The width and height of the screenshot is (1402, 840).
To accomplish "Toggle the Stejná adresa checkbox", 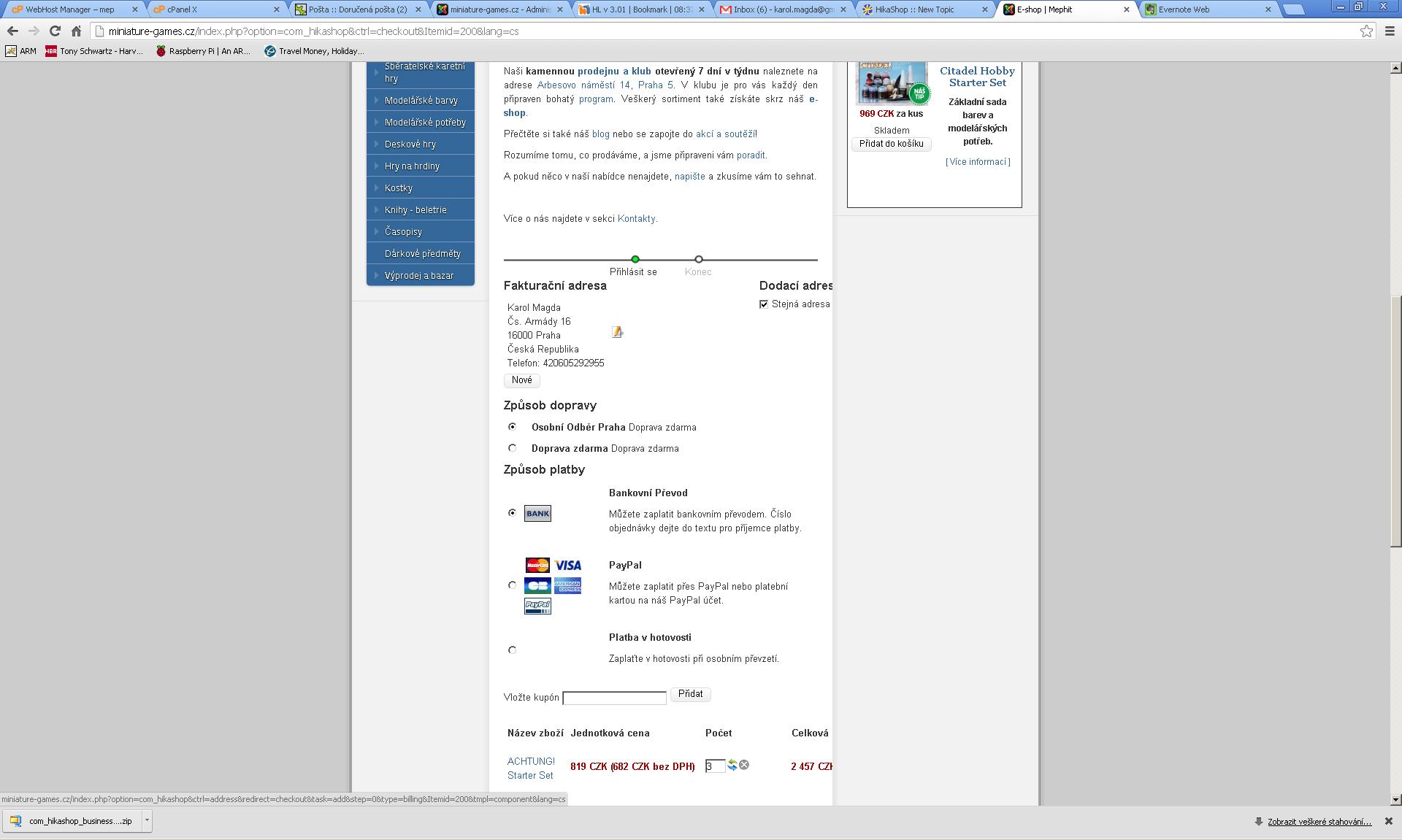I will [x=764, y=304].
